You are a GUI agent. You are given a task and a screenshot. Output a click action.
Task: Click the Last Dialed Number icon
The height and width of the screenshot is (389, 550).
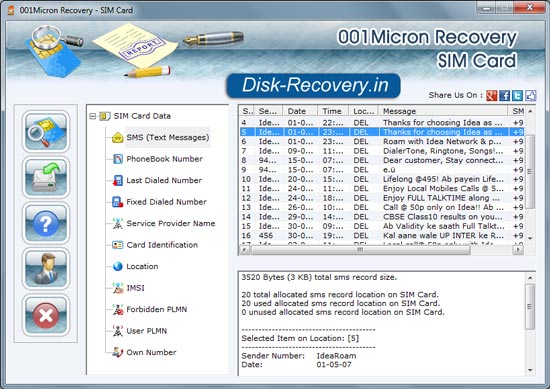118,180
